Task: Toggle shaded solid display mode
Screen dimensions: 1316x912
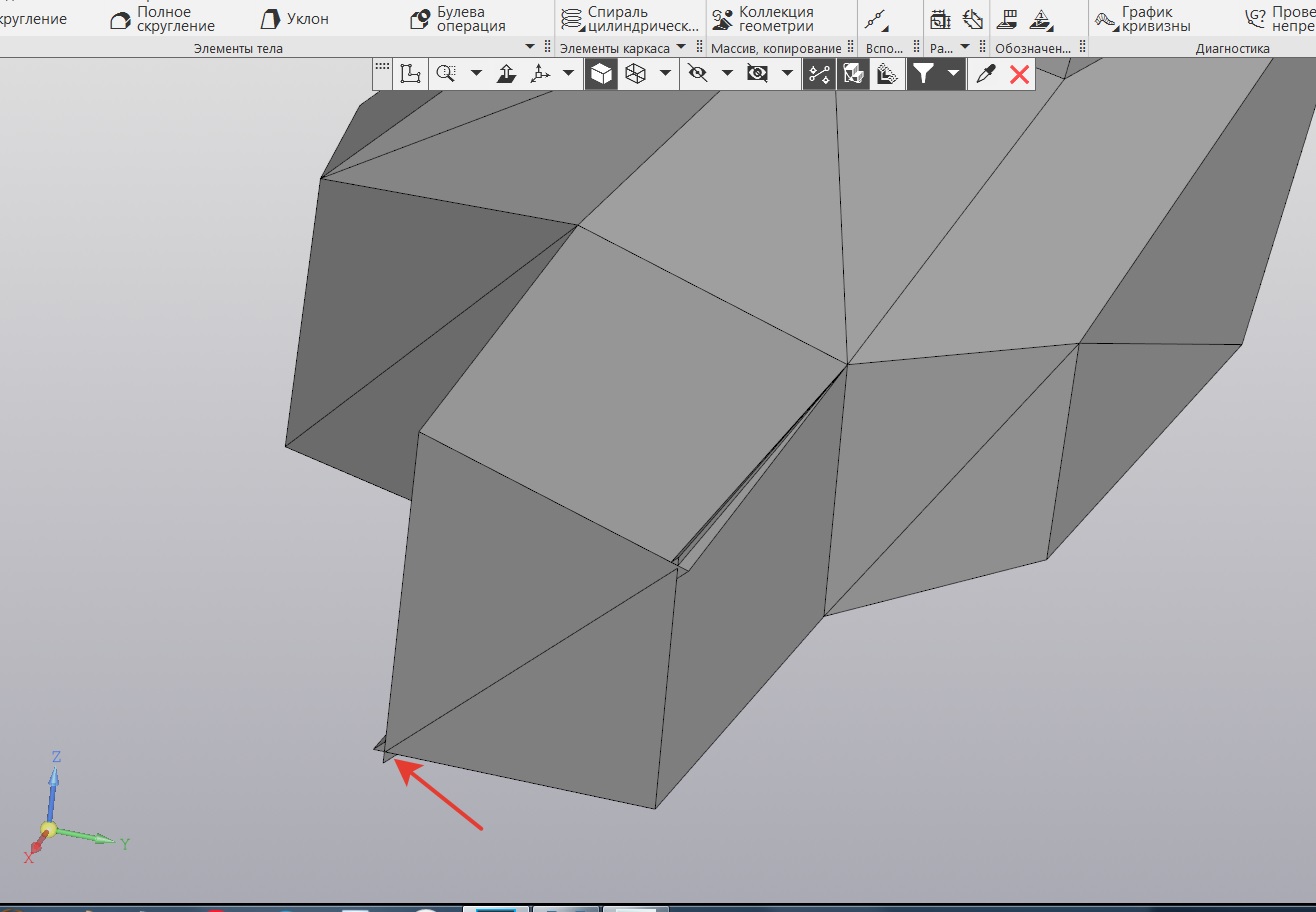Action: coord(601,73)
